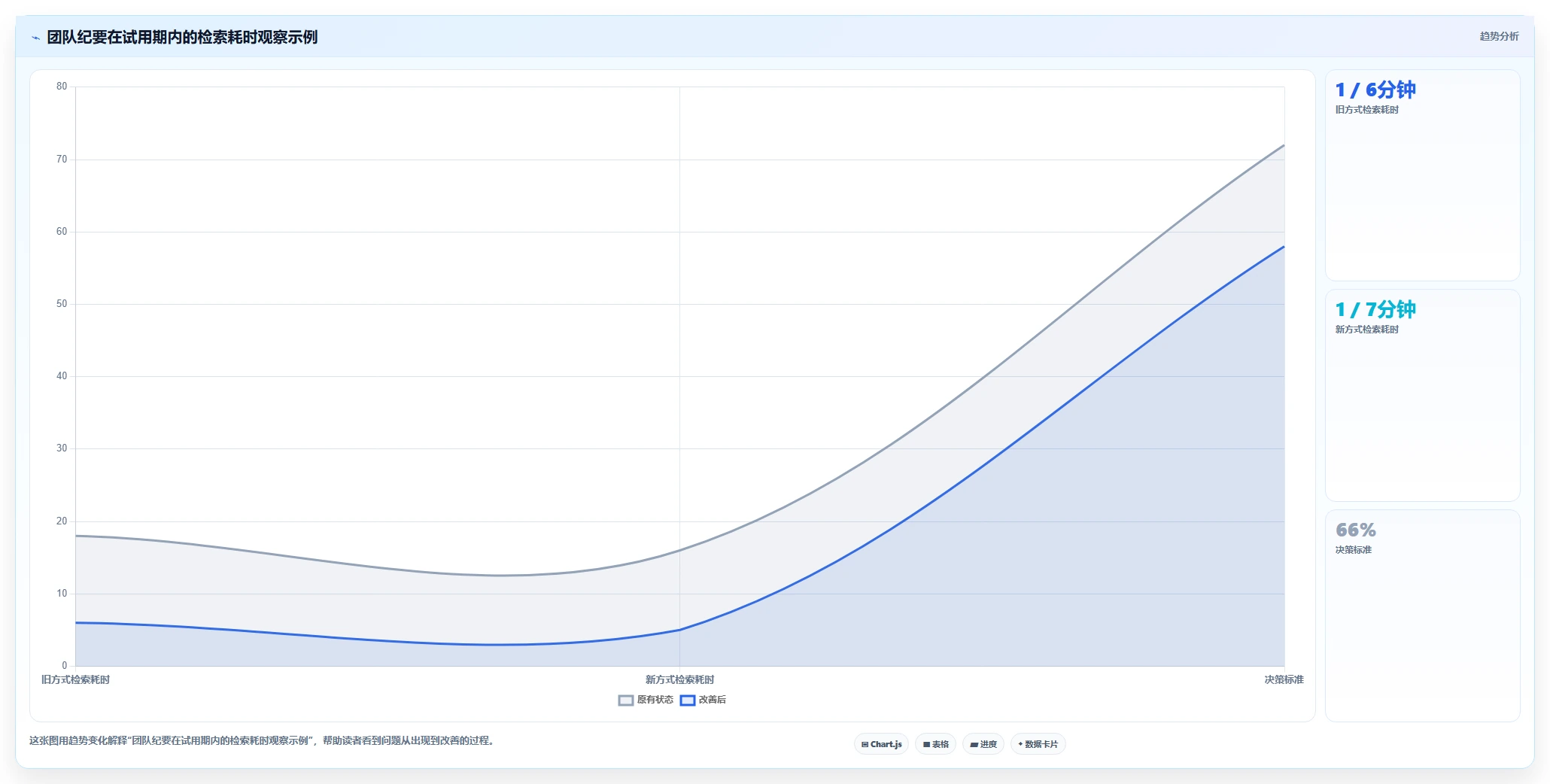Click the trend icon beside the title
The width and height of the screenshot is (1550, 784).
click(35, 38)
